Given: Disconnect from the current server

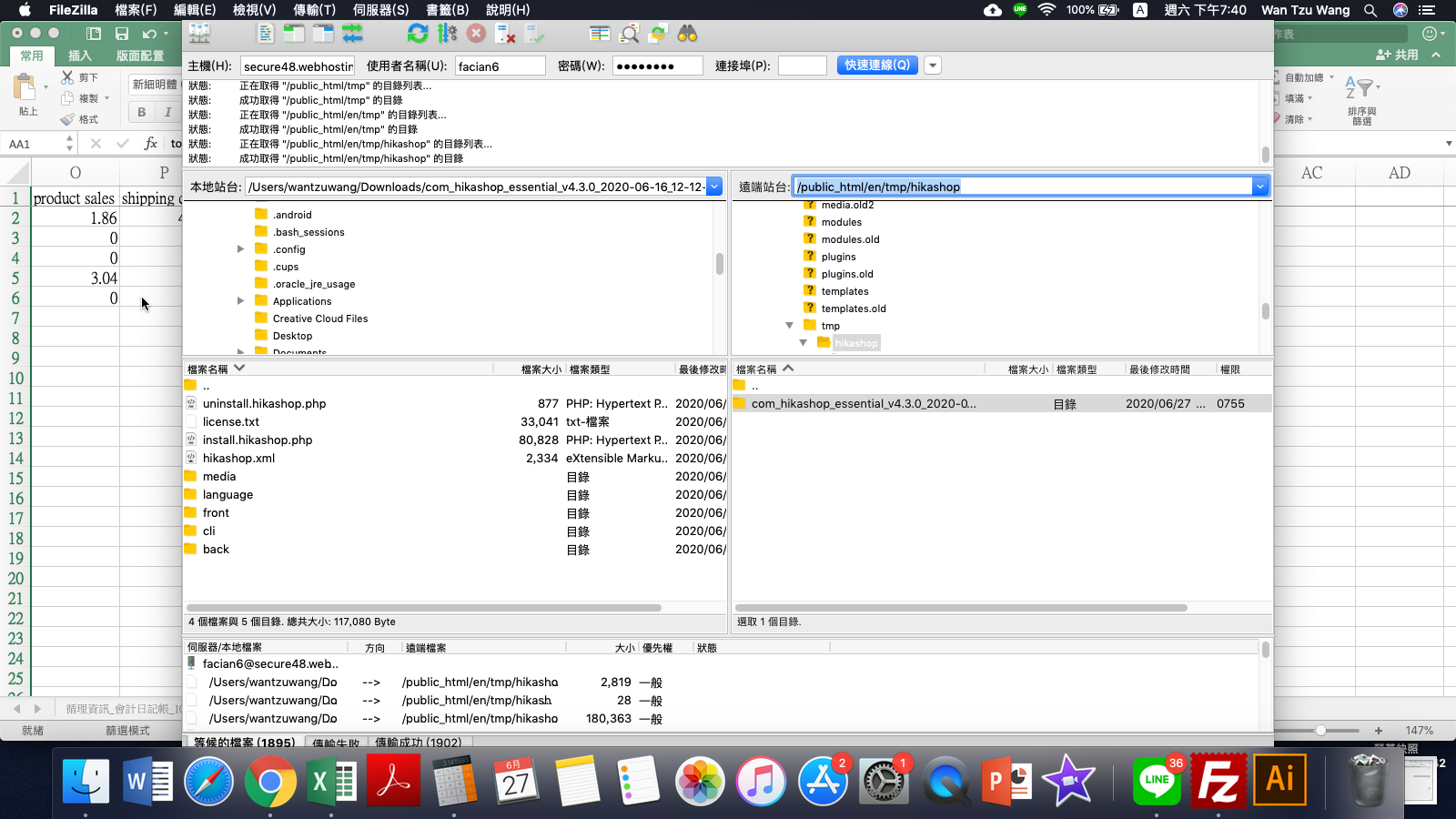Looking at the screenshot, I should coord(505,34).
